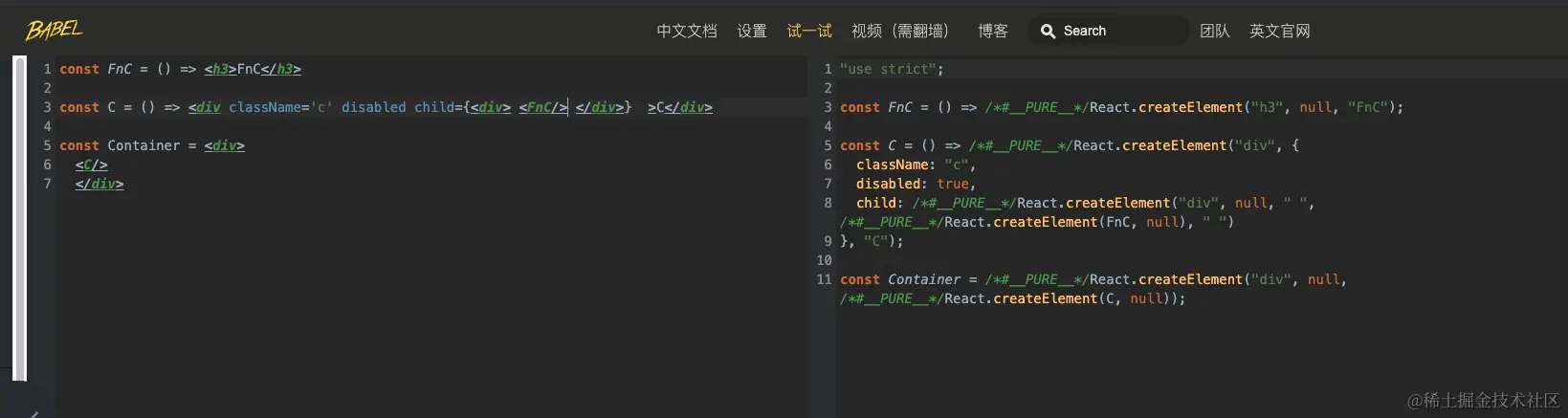Select the 试一试 nav item
Viewport: 1568px width, 418px height.
point(809,31)
